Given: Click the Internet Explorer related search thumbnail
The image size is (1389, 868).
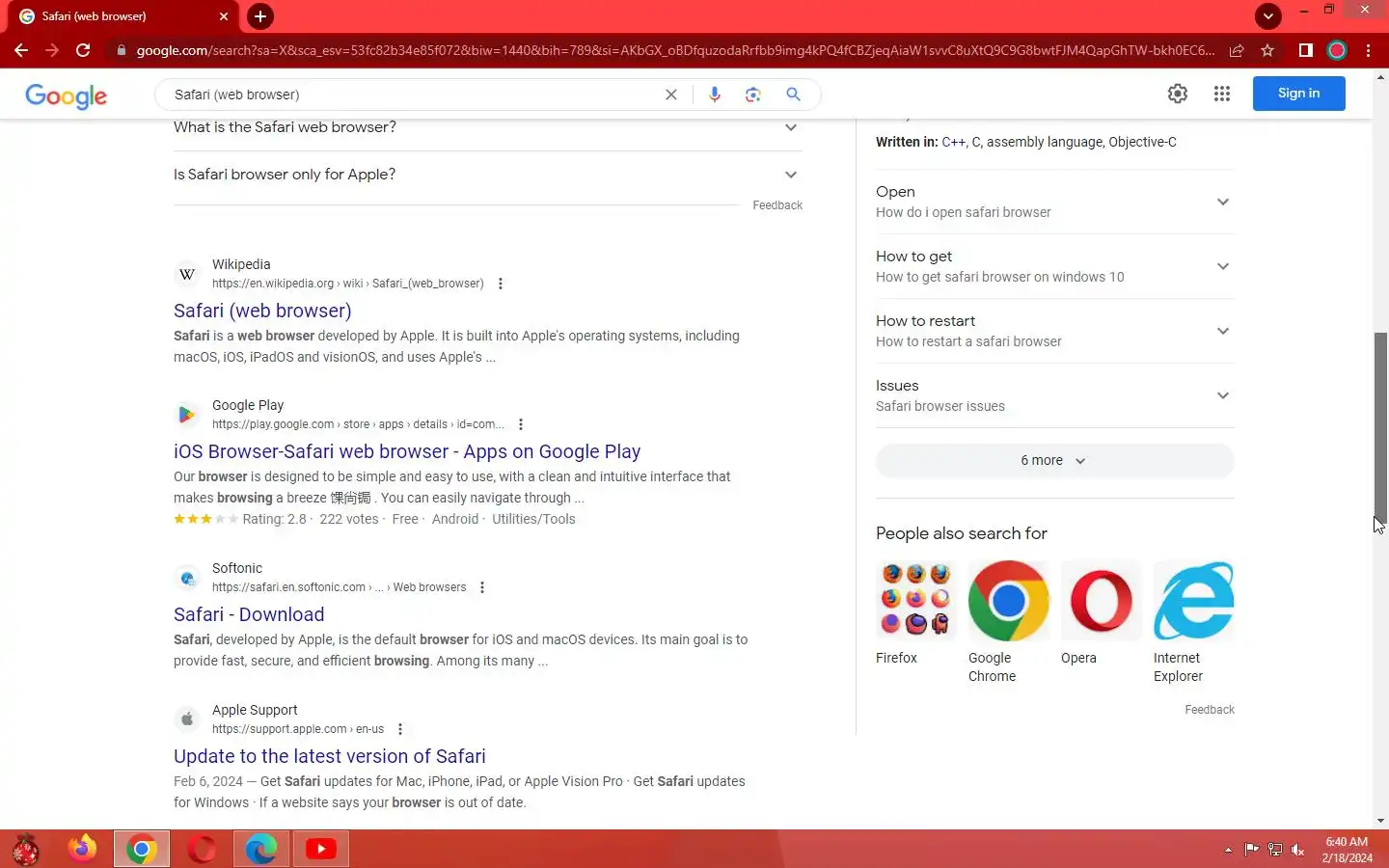Looking at the screenshot, I should click(x=1193, y=600).
